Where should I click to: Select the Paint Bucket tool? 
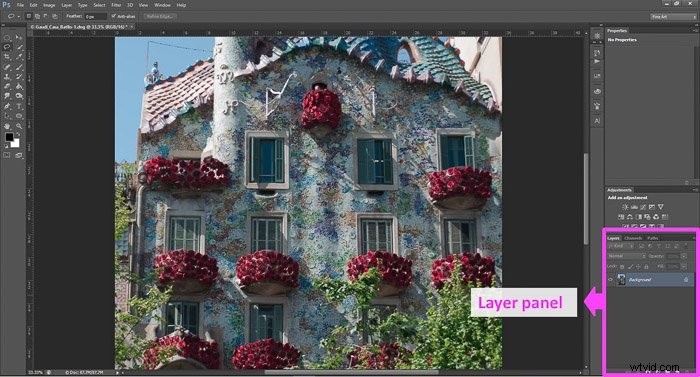click(x=19, y=86)
